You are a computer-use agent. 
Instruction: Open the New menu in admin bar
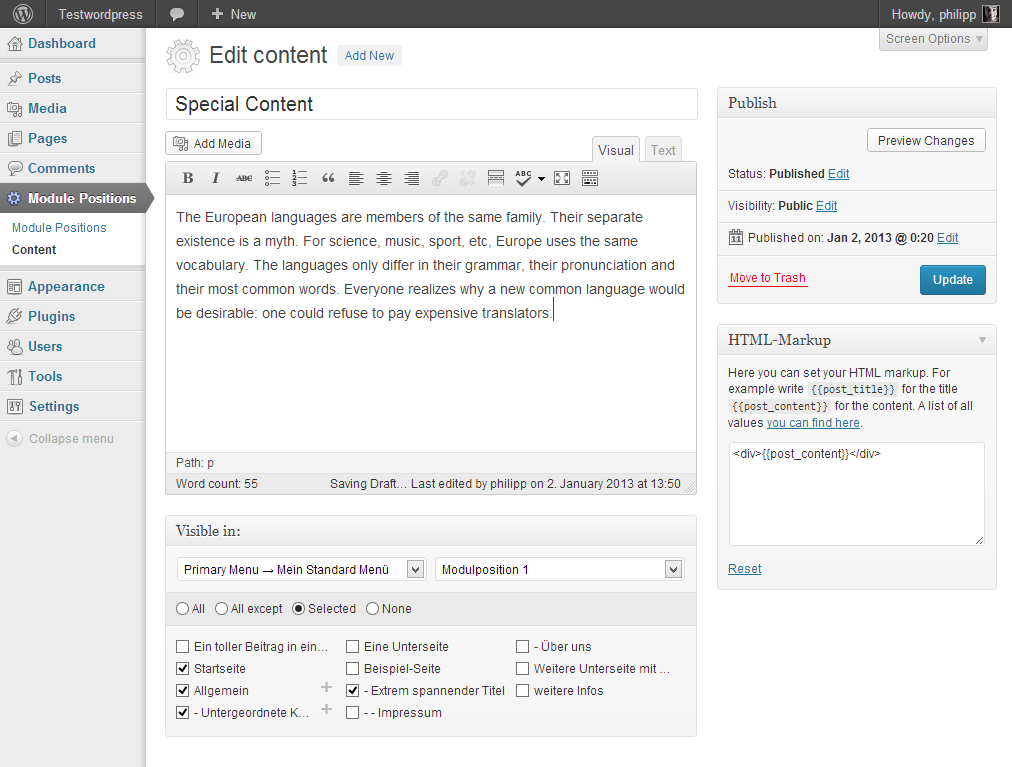click(x=234, y=14)
